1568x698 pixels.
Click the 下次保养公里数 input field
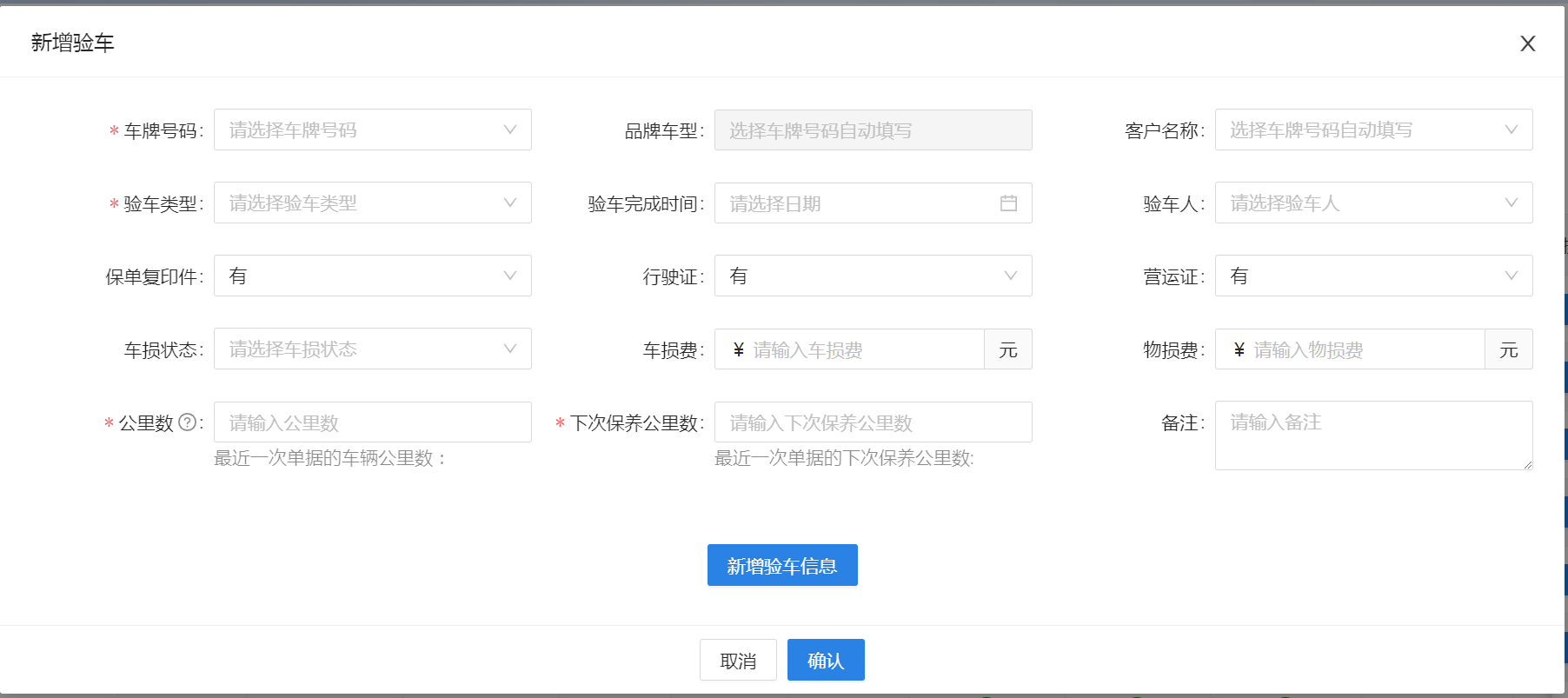click(x=873, y=422)
